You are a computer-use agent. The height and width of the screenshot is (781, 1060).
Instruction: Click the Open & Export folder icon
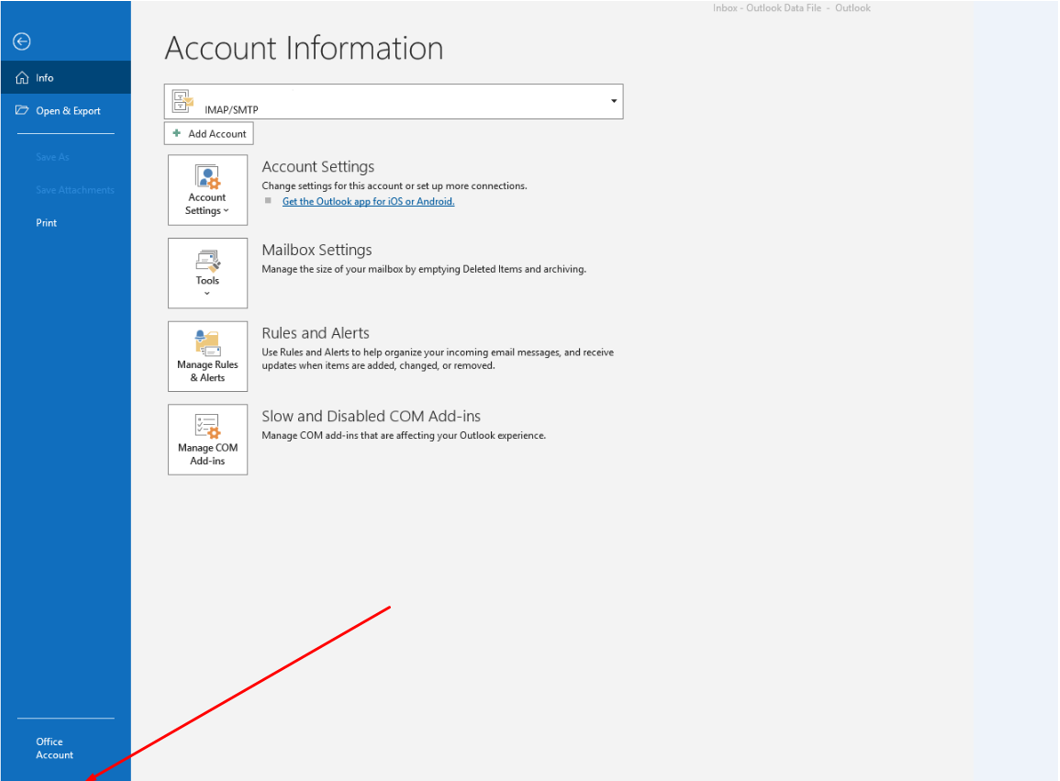22,110
